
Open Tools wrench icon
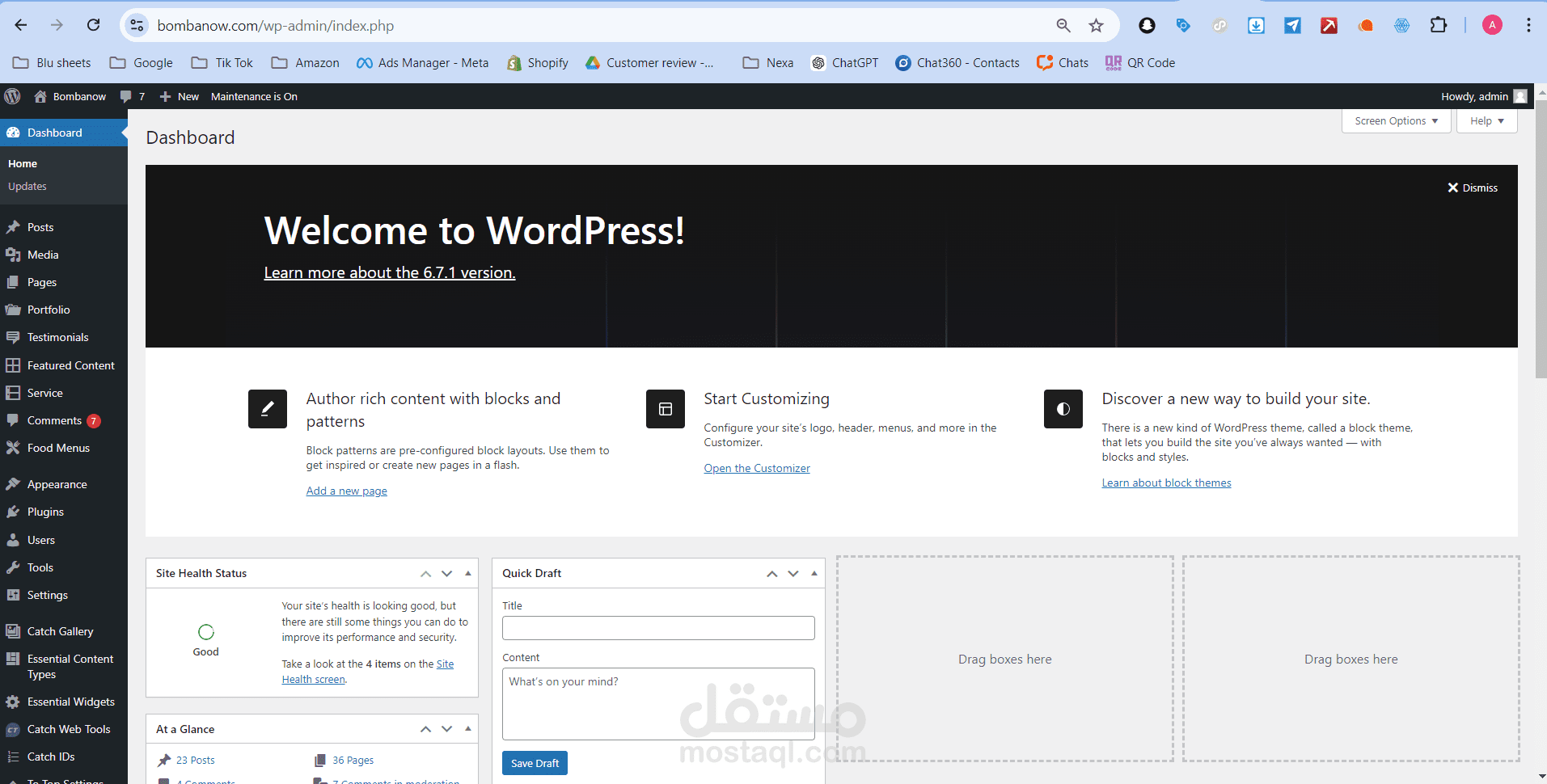13,567
